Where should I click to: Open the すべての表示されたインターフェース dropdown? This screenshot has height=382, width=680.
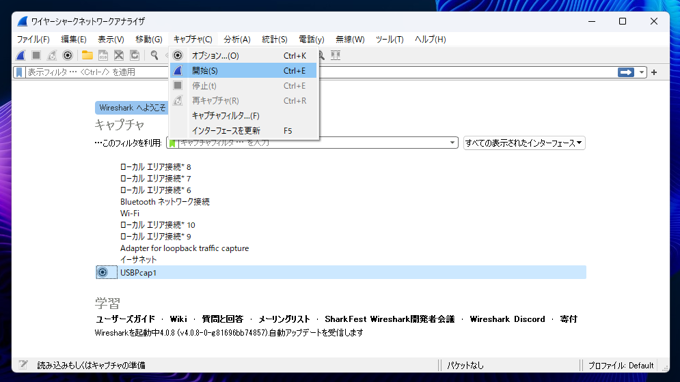(524, 143)
